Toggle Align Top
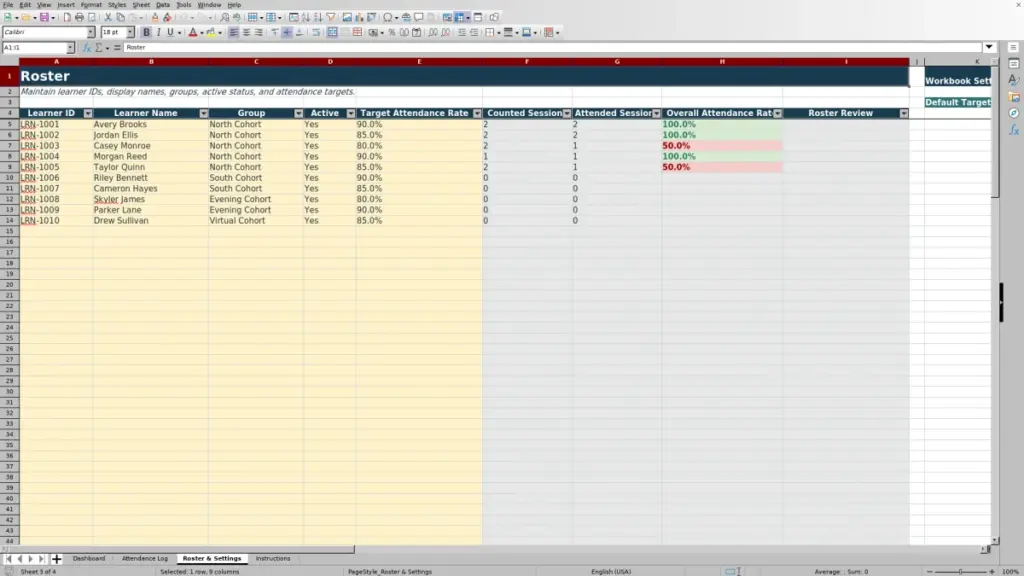 click(x=274, y=32)
